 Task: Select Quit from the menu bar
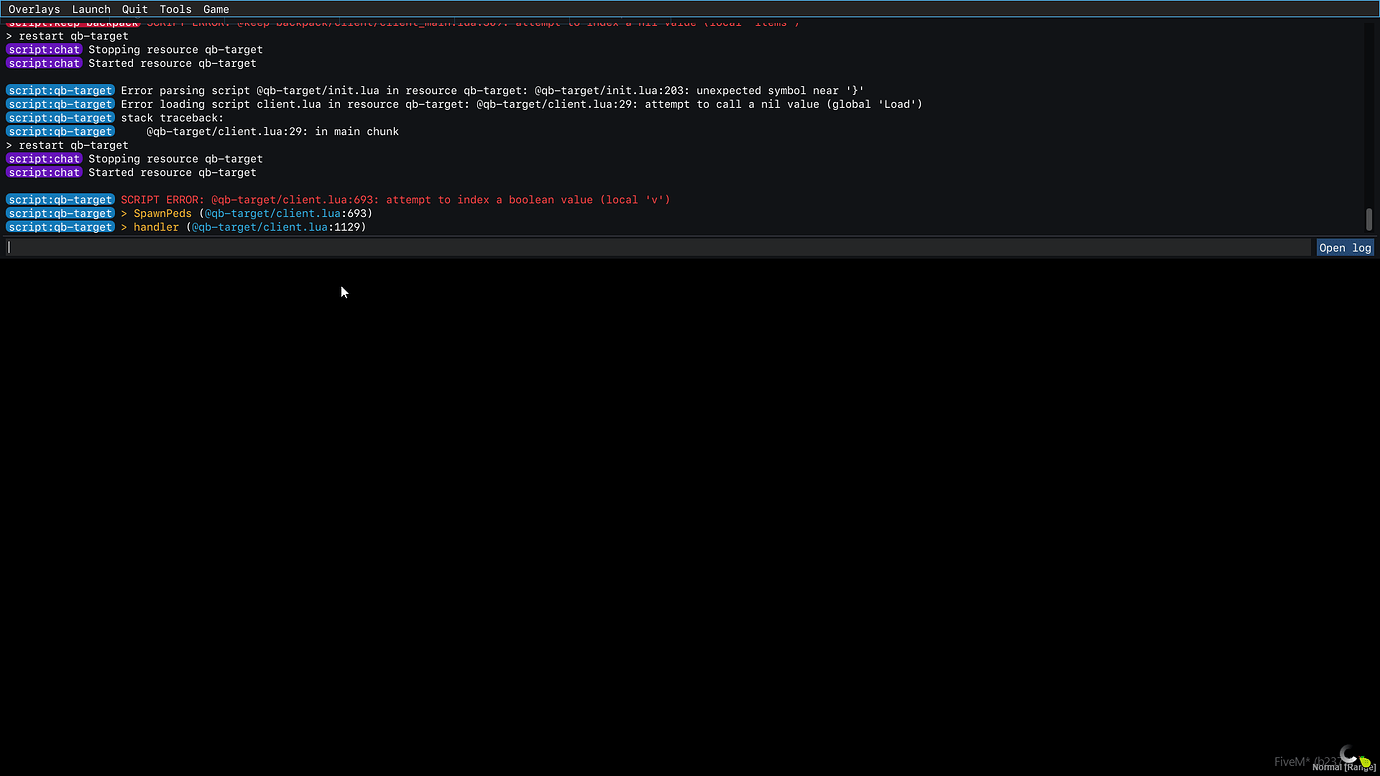(134, 9)
